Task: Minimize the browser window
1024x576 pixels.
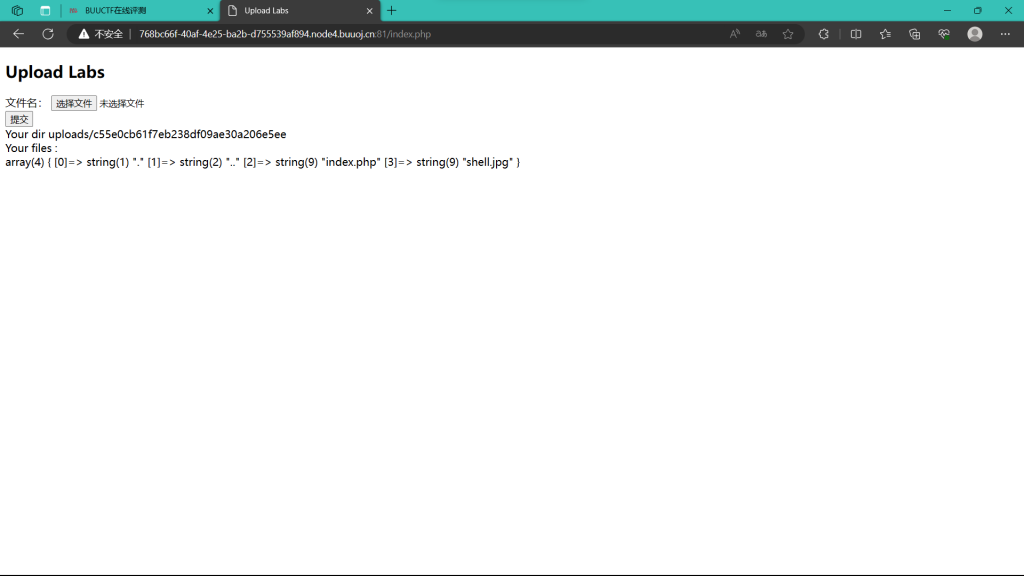Action: click(x=947, y=10)
